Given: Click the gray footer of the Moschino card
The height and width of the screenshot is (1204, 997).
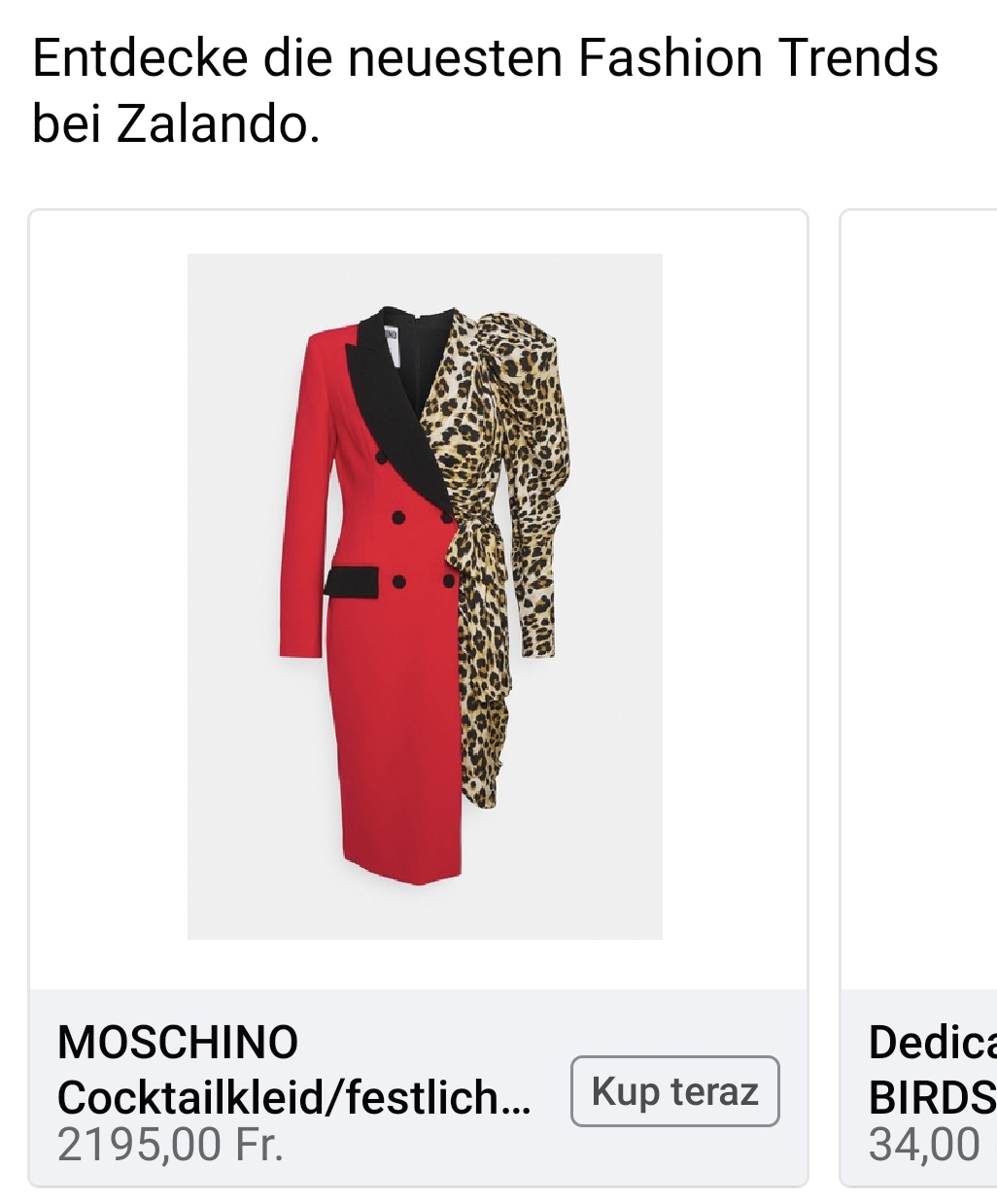Looking at the screenshot, I should [419, 1087].
